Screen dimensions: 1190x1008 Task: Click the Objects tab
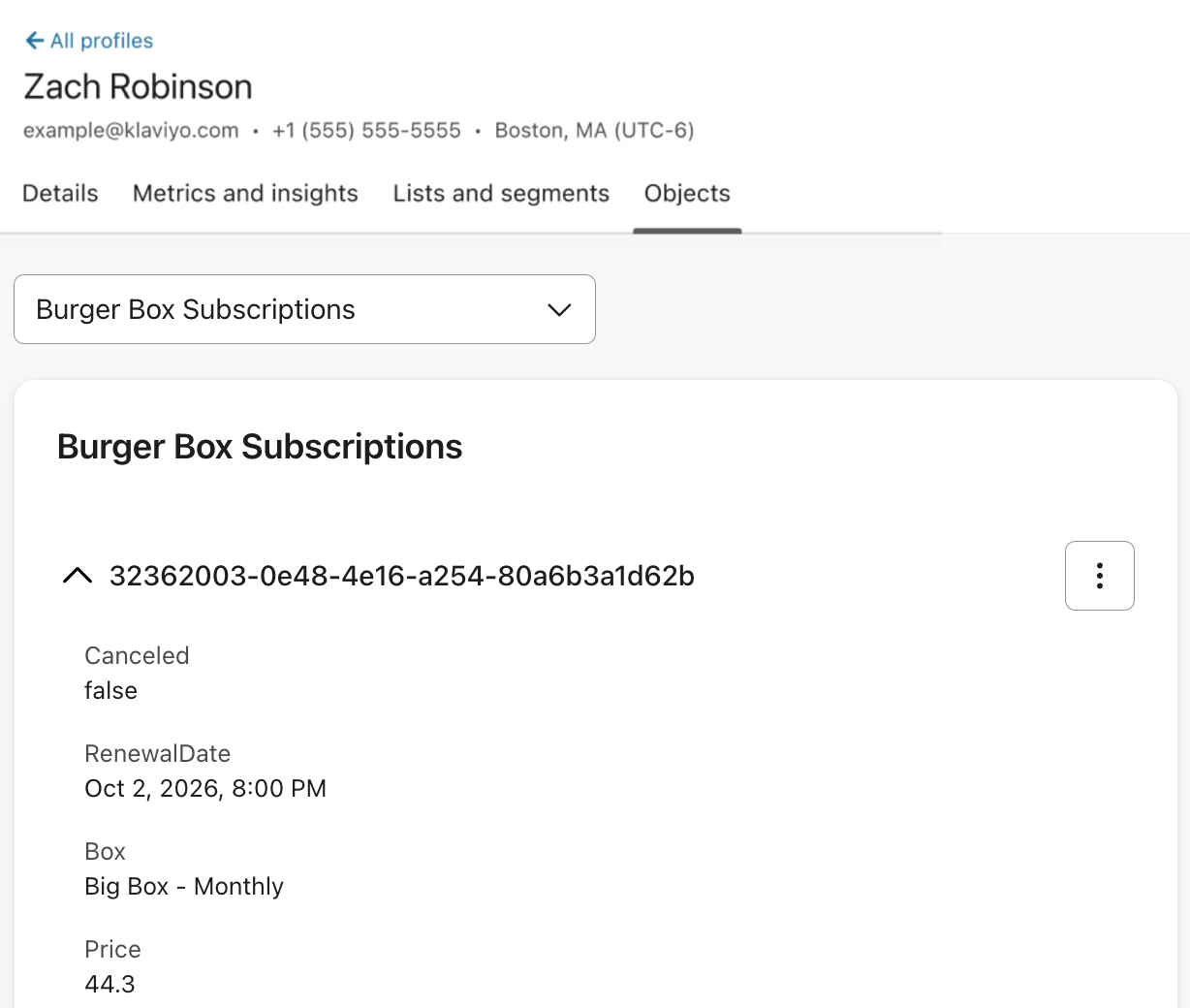tap(687, 193)
